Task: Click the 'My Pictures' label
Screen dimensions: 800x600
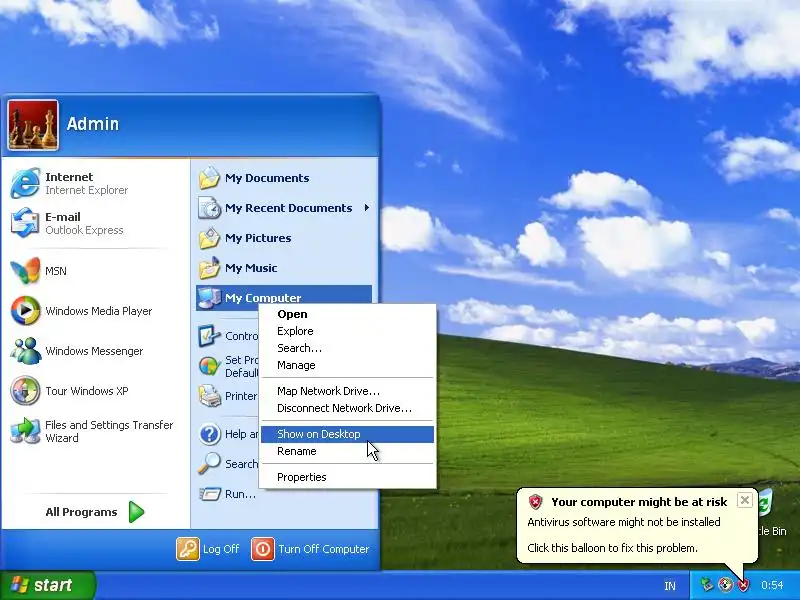Action: click(258, 238)
